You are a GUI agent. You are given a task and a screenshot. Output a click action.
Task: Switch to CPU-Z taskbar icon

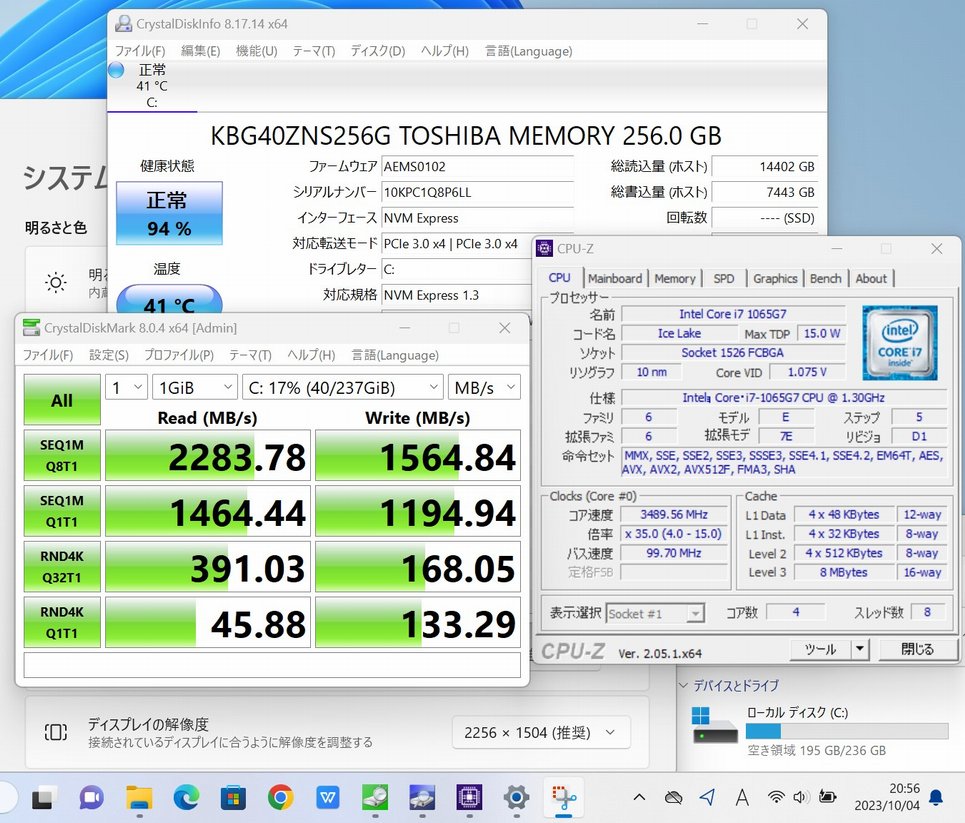[469, 798]
